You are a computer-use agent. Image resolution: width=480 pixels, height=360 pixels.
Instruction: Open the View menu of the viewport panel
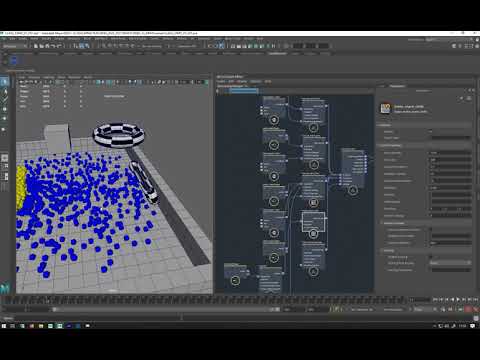22,77
